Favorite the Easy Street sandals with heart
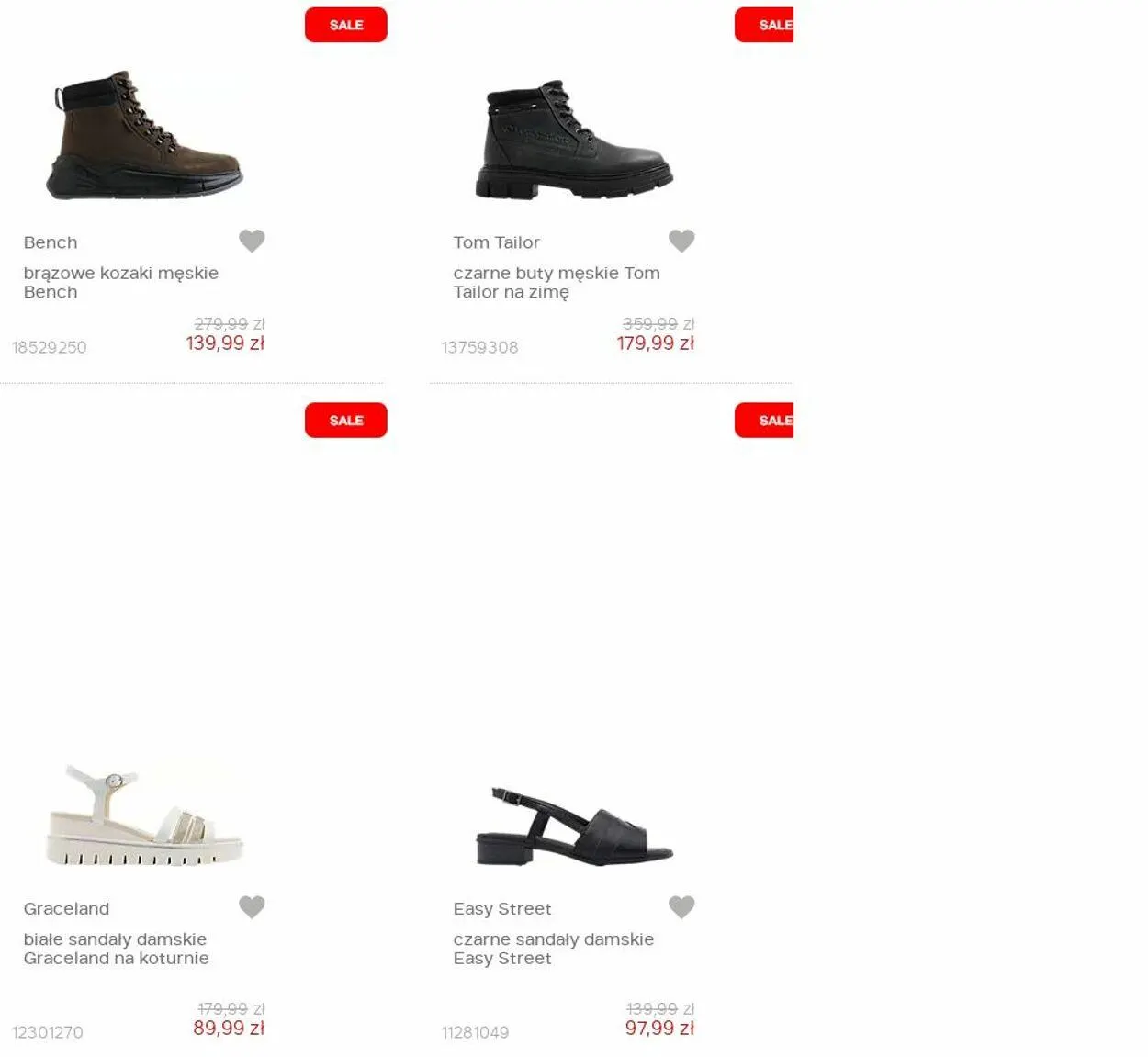Screen dimensions: 1148x1057 tap(681, 907)
